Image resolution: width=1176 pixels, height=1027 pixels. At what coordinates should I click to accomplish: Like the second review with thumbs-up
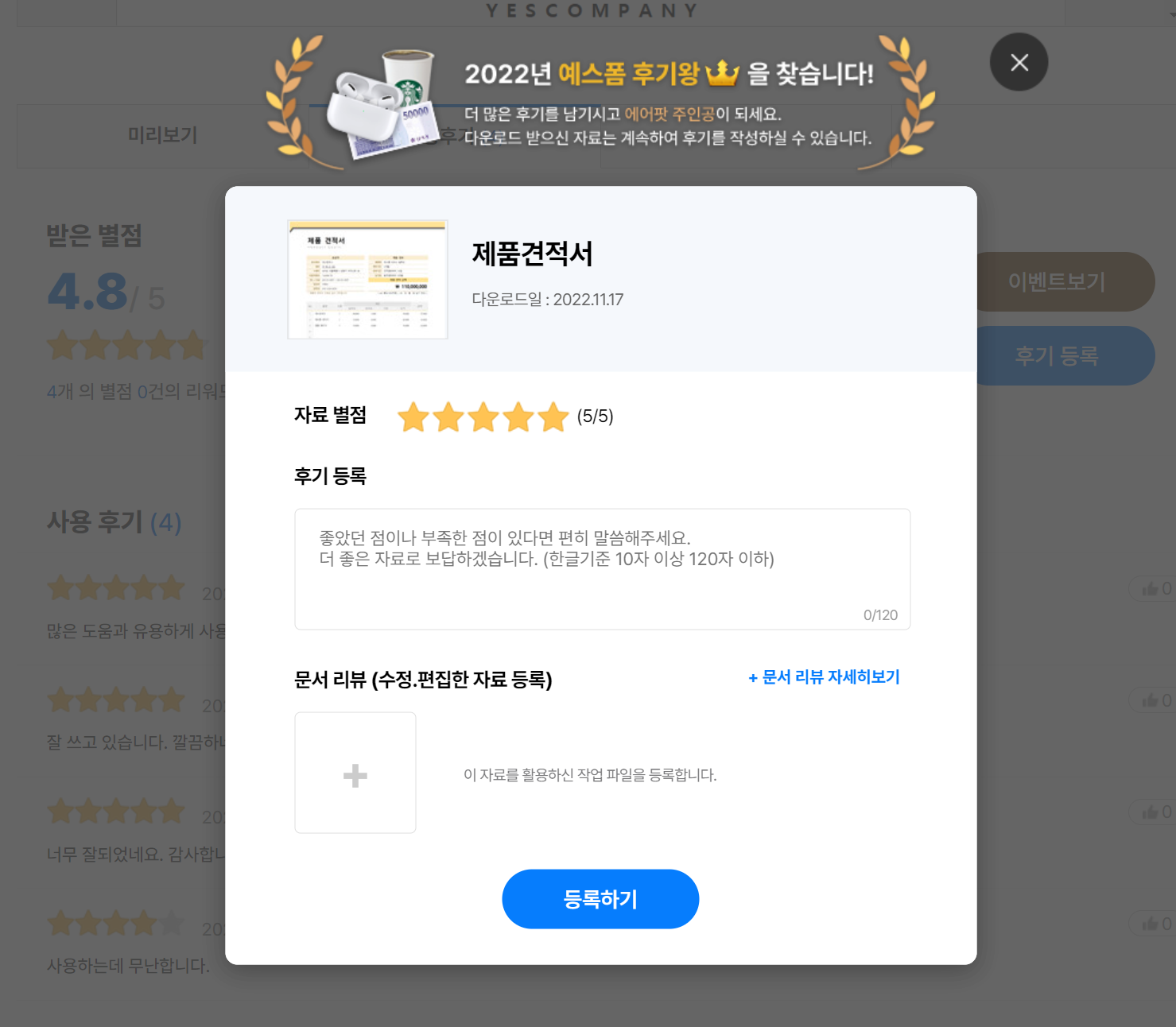coord(1153,700)
